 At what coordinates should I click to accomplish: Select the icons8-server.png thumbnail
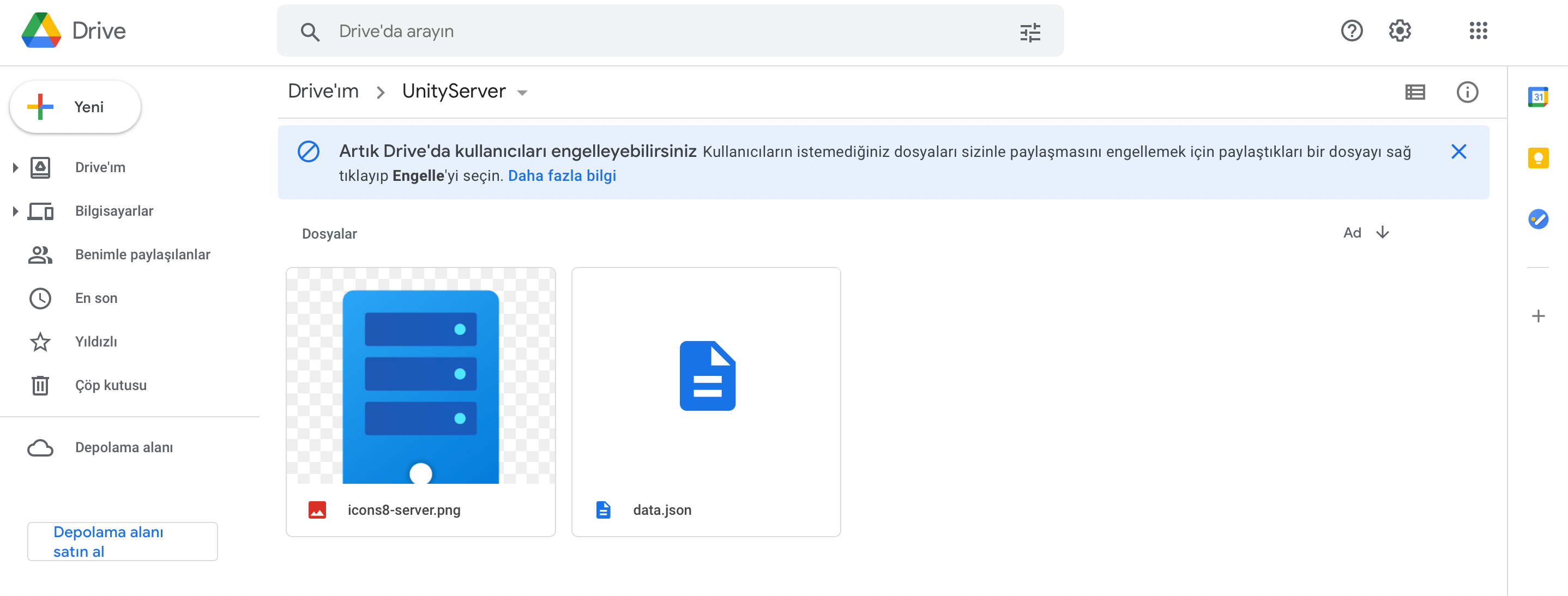(x=420, y=376)
